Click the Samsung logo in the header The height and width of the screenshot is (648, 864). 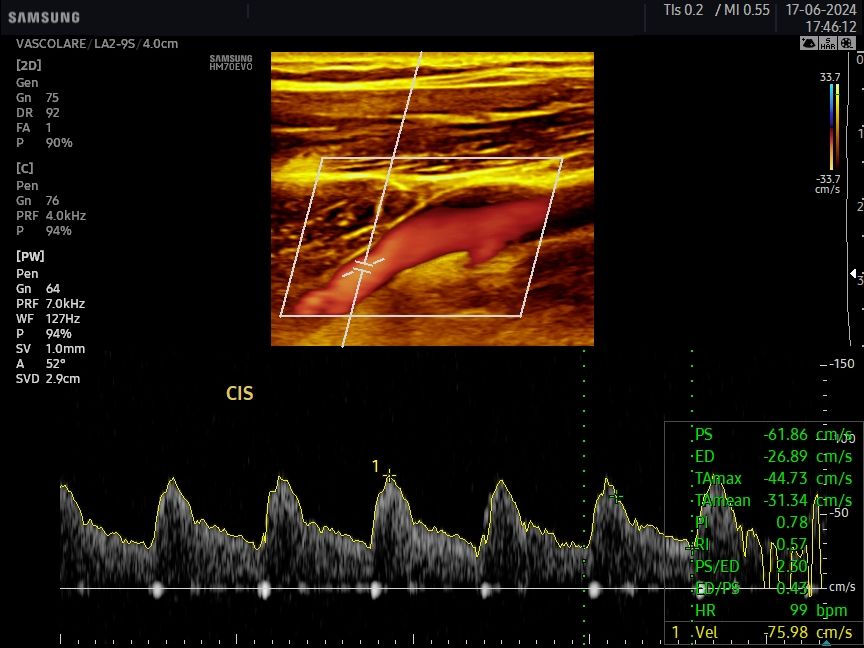coord(44,17)
